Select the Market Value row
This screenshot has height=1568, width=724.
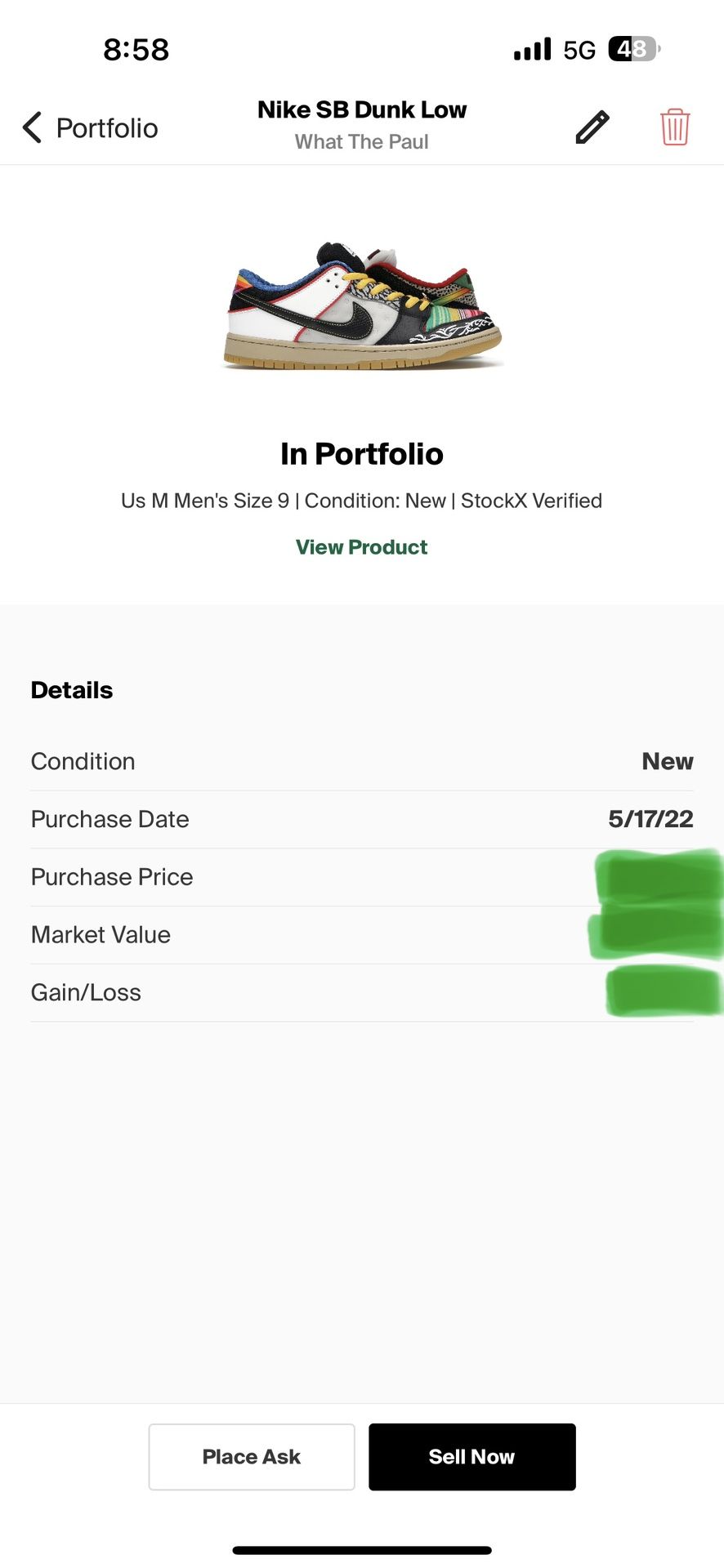(362, 935)
